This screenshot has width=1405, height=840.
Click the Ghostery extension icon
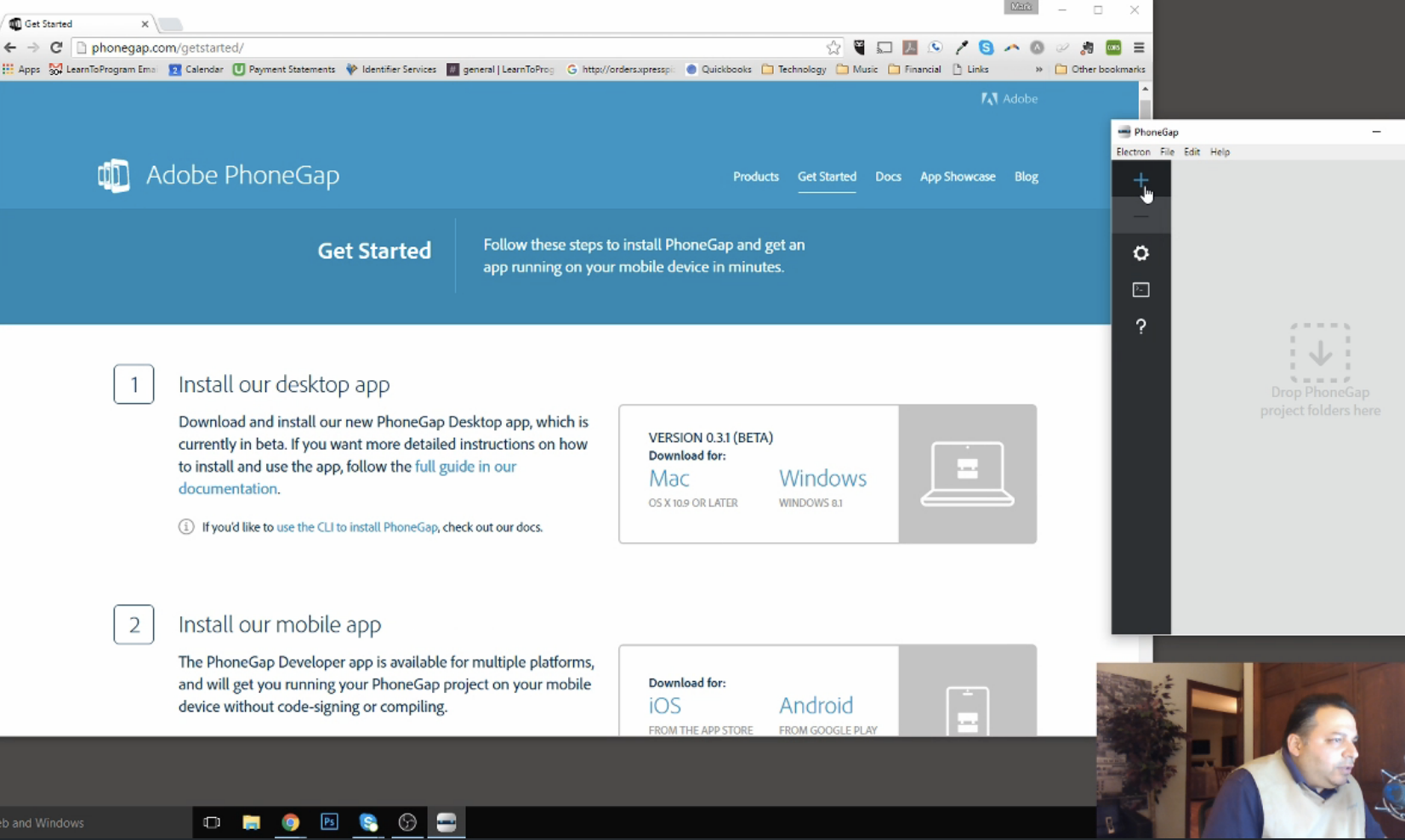(x=859, y=48)
